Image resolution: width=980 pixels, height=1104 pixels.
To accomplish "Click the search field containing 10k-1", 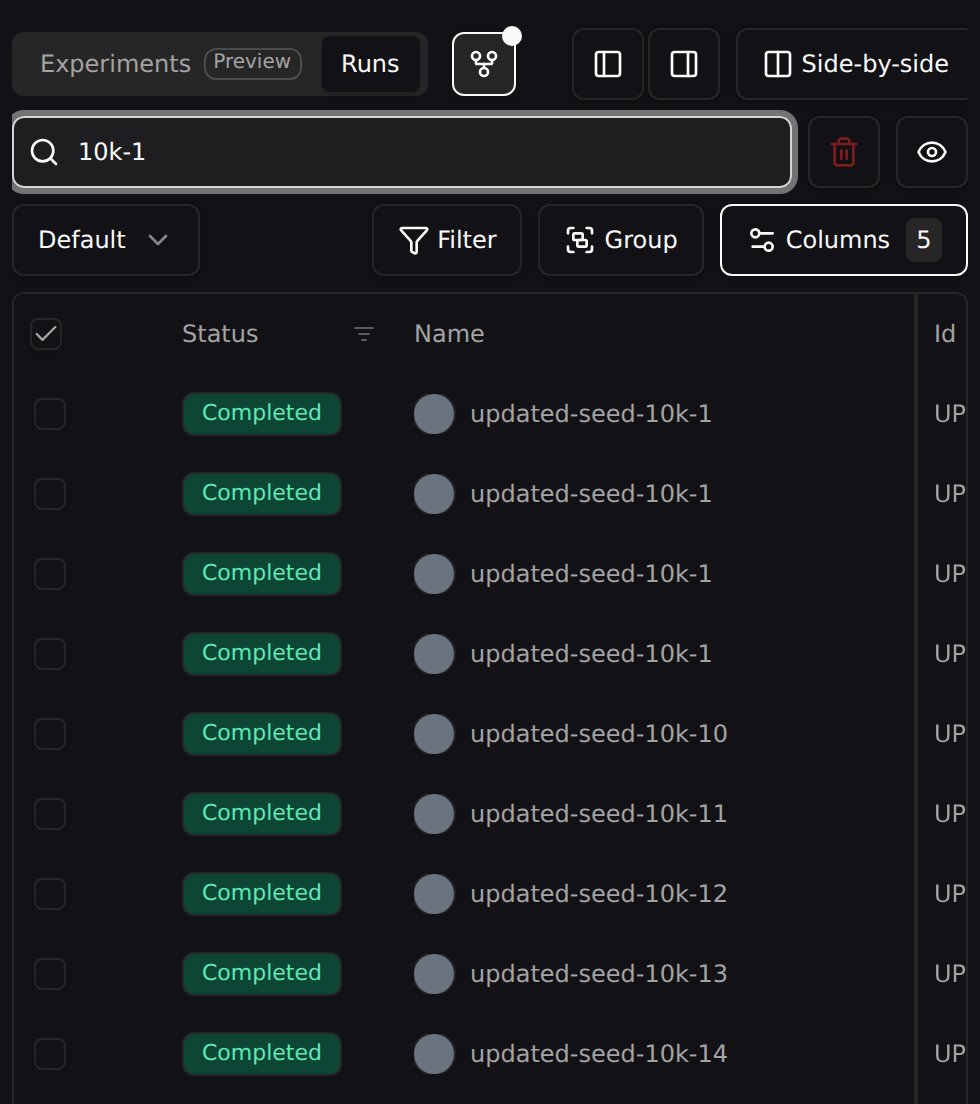I will (403, 152).
